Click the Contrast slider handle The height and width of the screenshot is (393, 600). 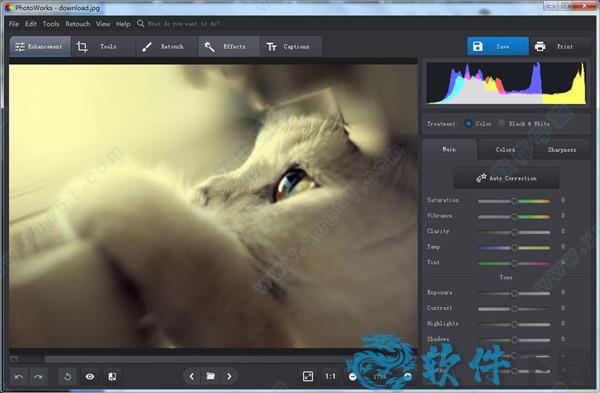[x=515, y=308]
